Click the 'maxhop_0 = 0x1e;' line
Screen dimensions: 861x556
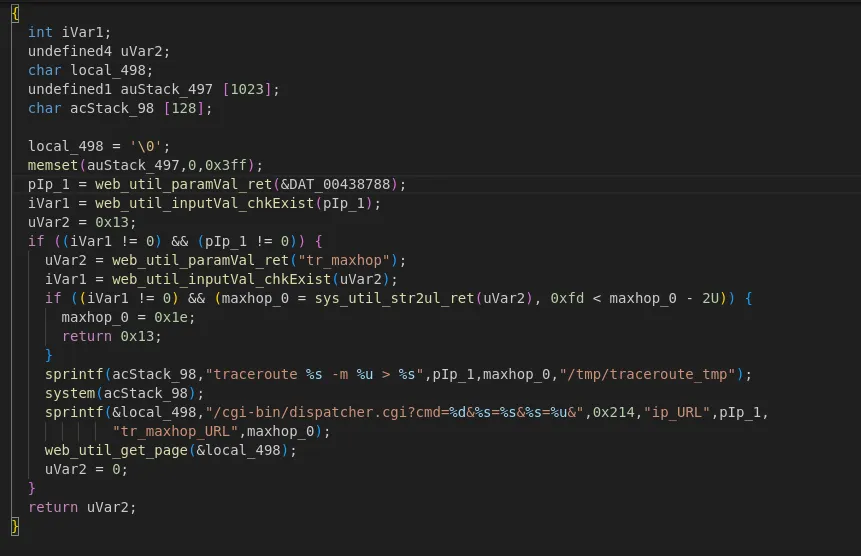click(128, 317)
